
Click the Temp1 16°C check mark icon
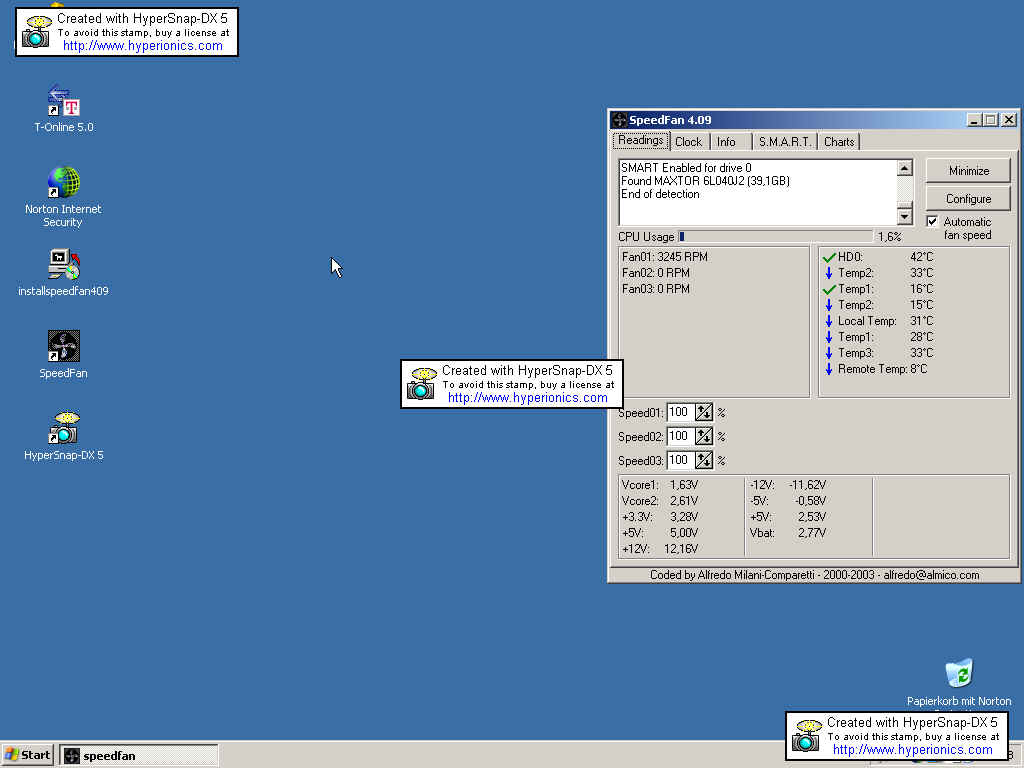[x=829, y=289]
